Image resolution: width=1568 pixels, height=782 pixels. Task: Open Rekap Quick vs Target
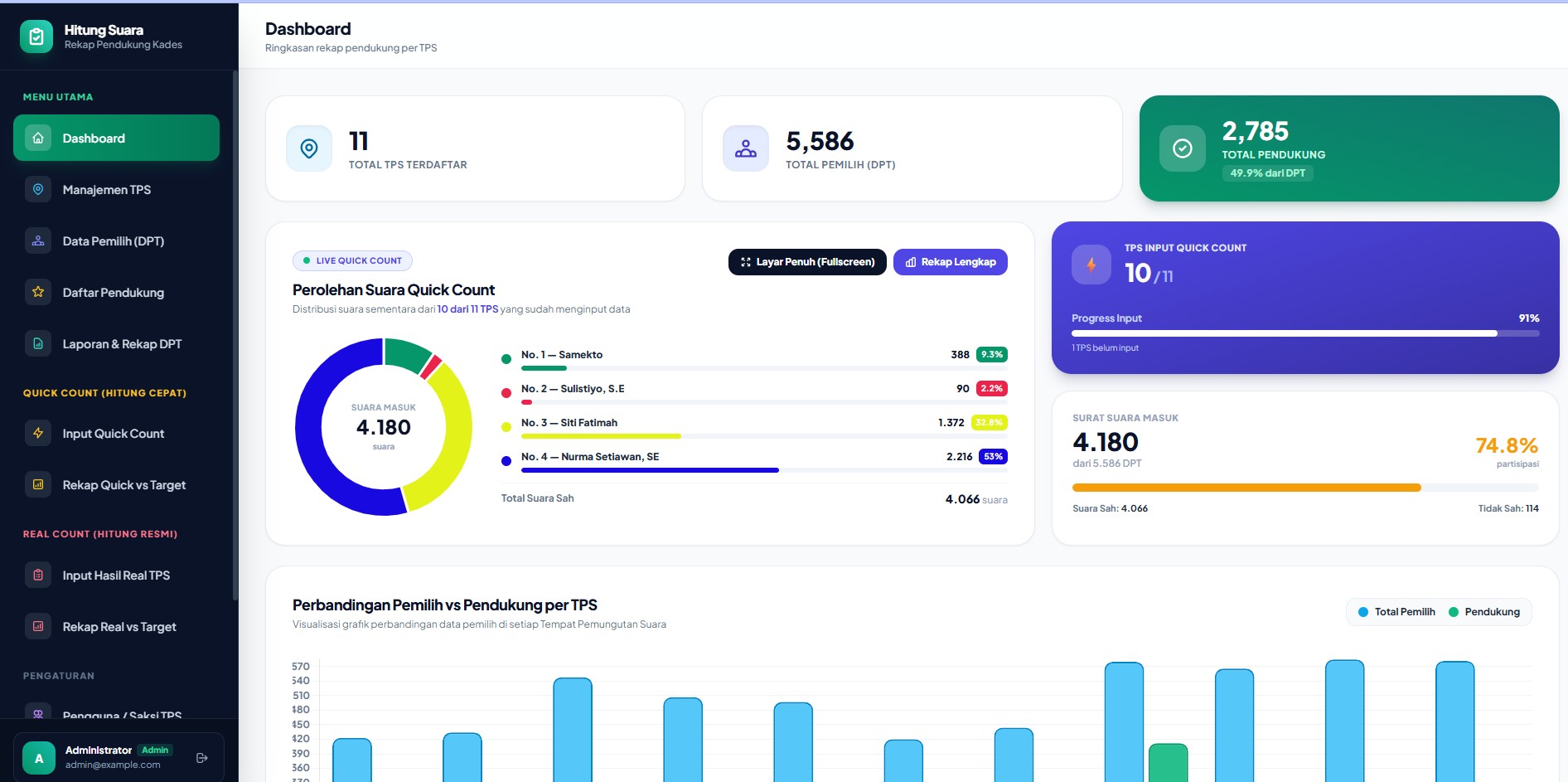(x=116, y=484)
